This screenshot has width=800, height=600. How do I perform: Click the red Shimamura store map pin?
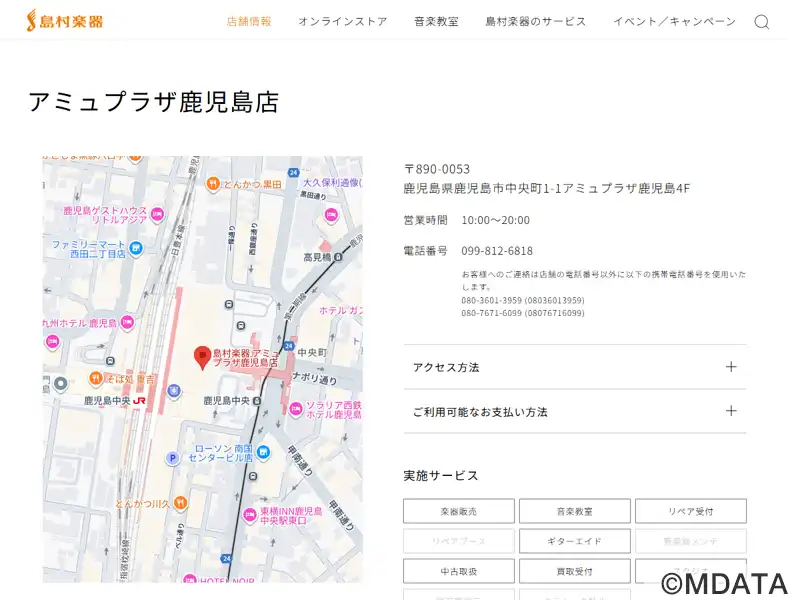201,357
